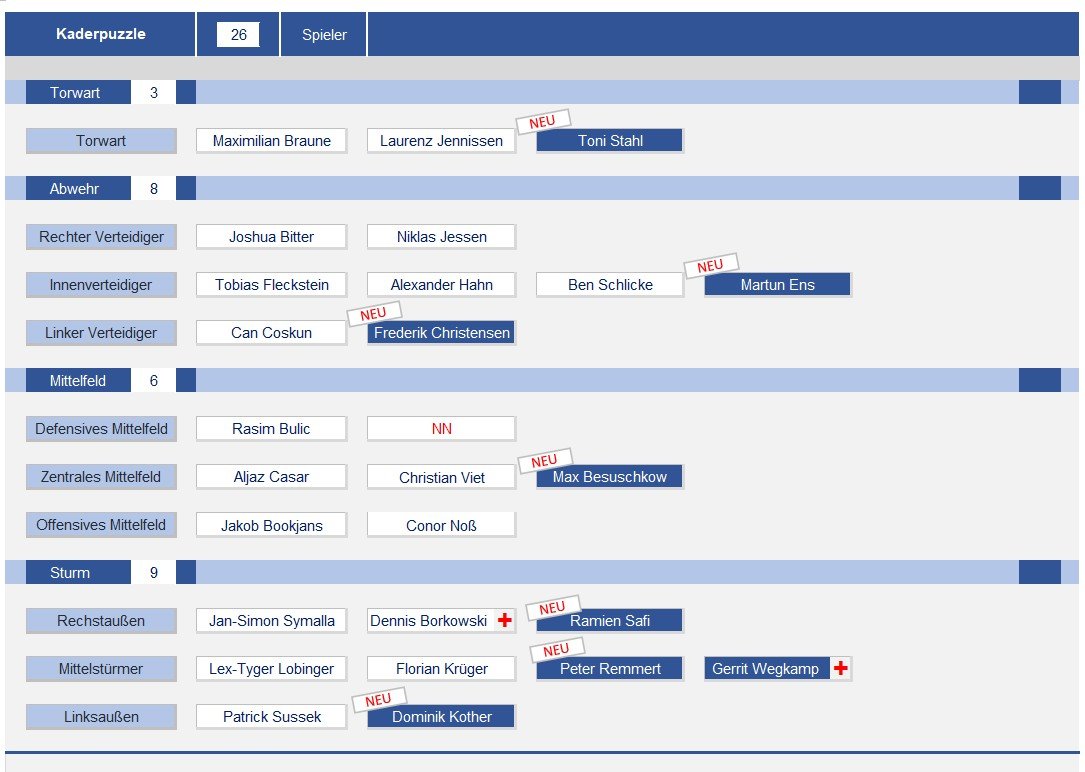This screenshot has width=1085, height=772.
Task: Click the red NN placeholder slot
Action: coord(441,428)
